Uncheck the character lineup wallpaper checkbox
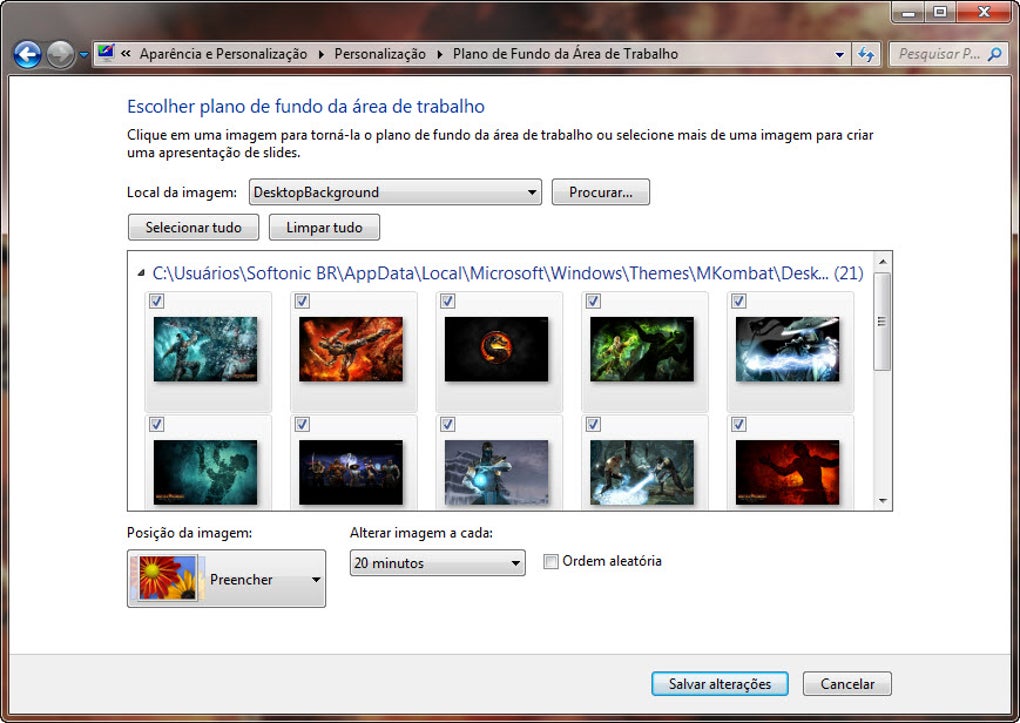This screenshot has width=1020, height=723. [302, 424]
